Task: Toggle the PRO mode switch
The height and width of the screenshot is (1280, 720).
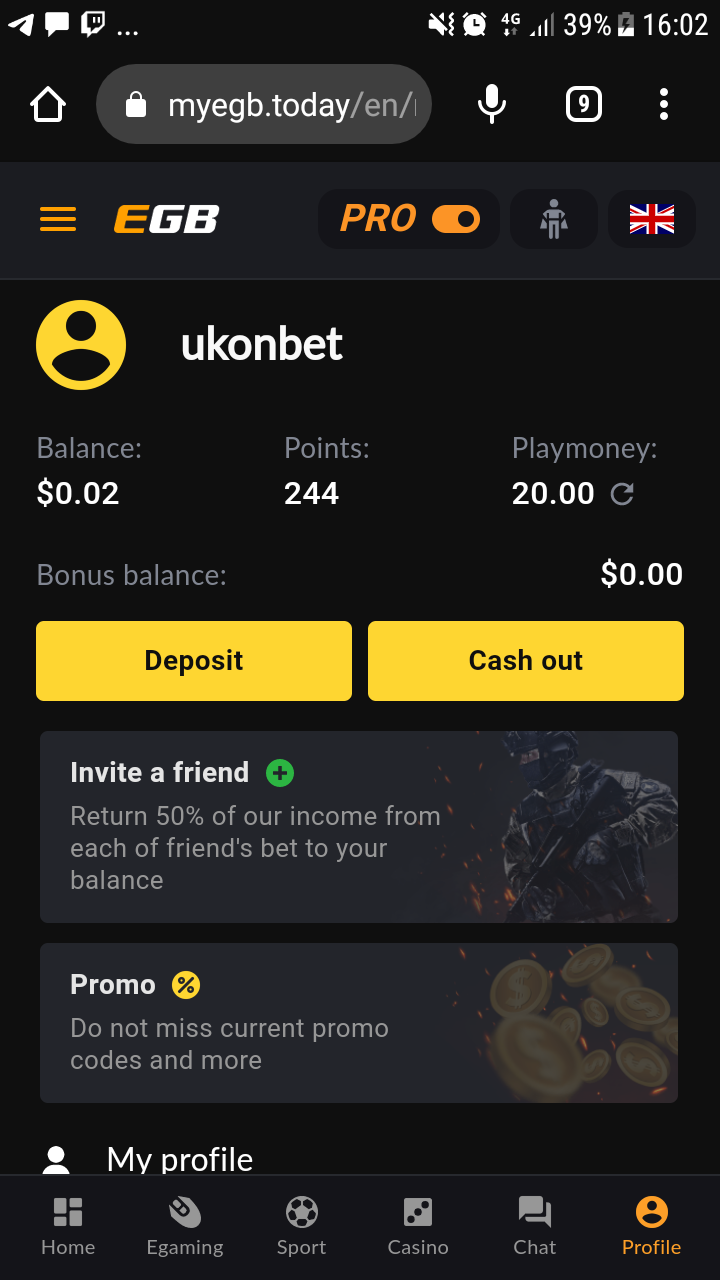Action: (x=456, y=219)
